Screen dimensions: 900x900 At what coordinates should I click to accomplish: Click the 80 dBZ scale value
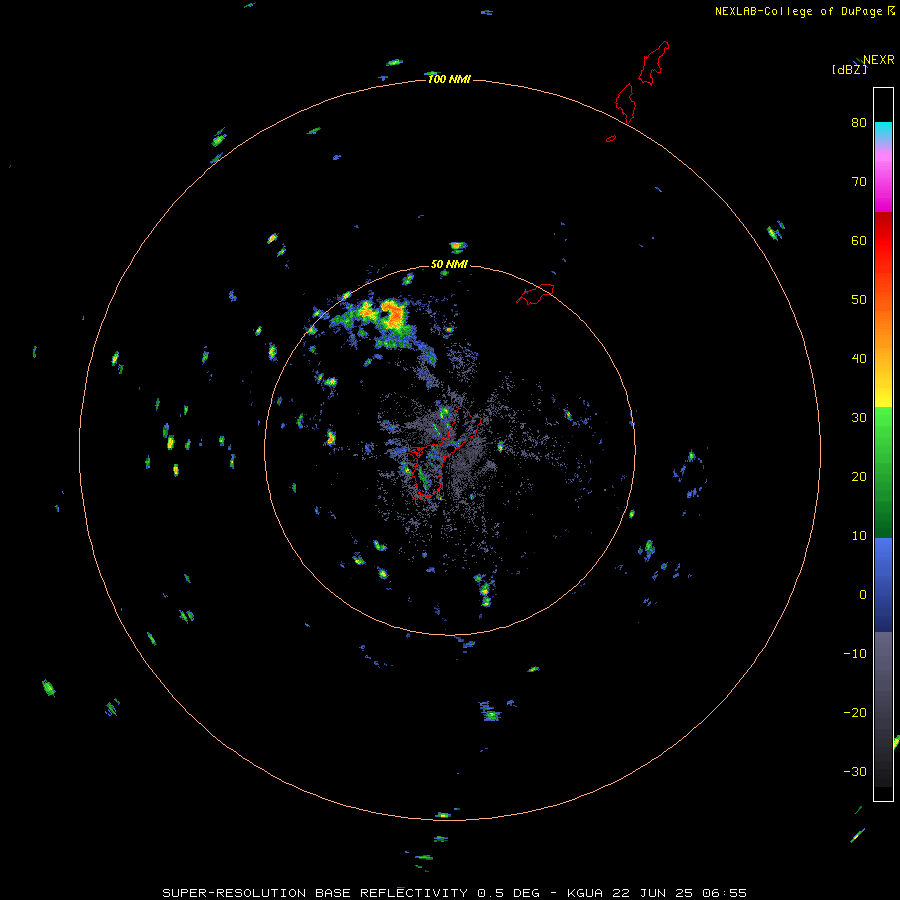[859, 122]
